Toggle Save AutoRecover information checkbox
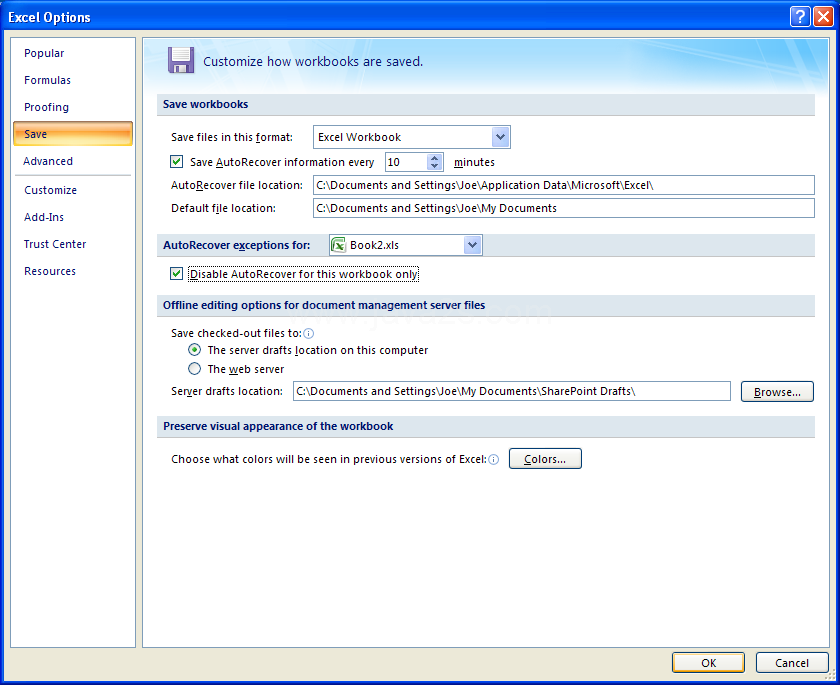840x685 pixels. pos(176,161)
